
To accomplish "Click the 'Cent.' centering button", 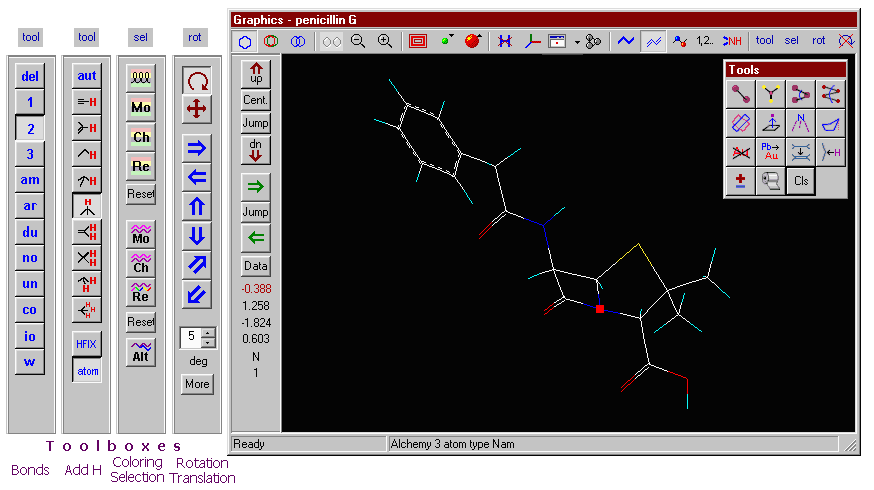I will (x=256, y=100).
